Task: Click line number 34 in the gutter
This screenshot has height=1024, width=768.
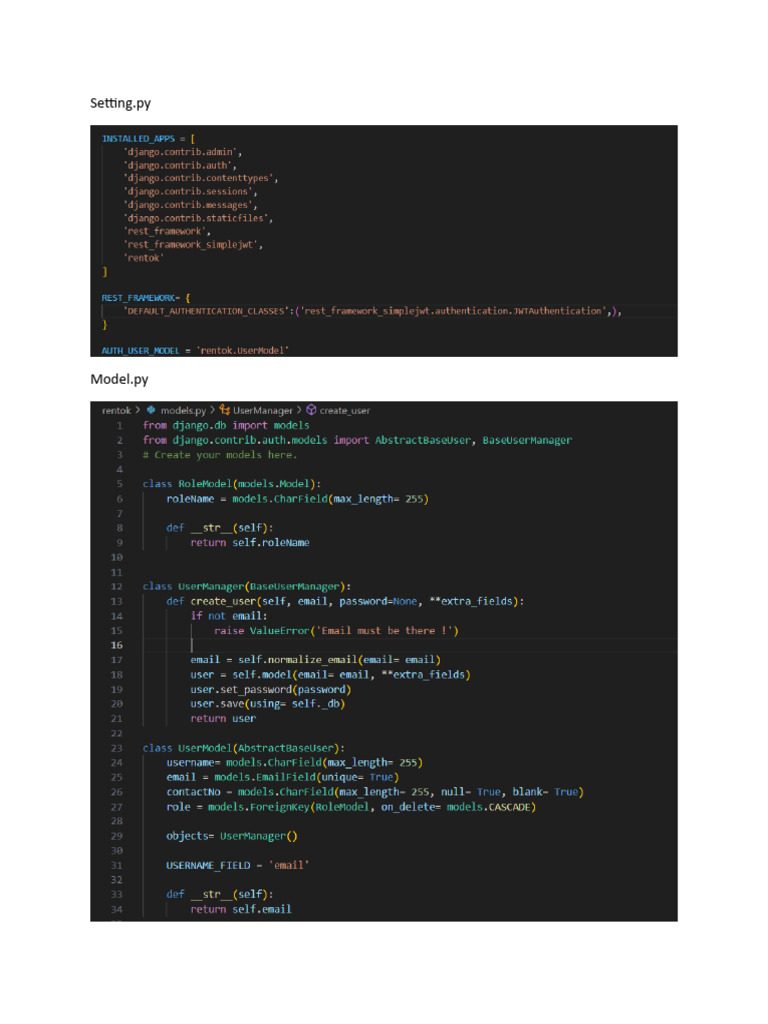Action: click(117, 909)
